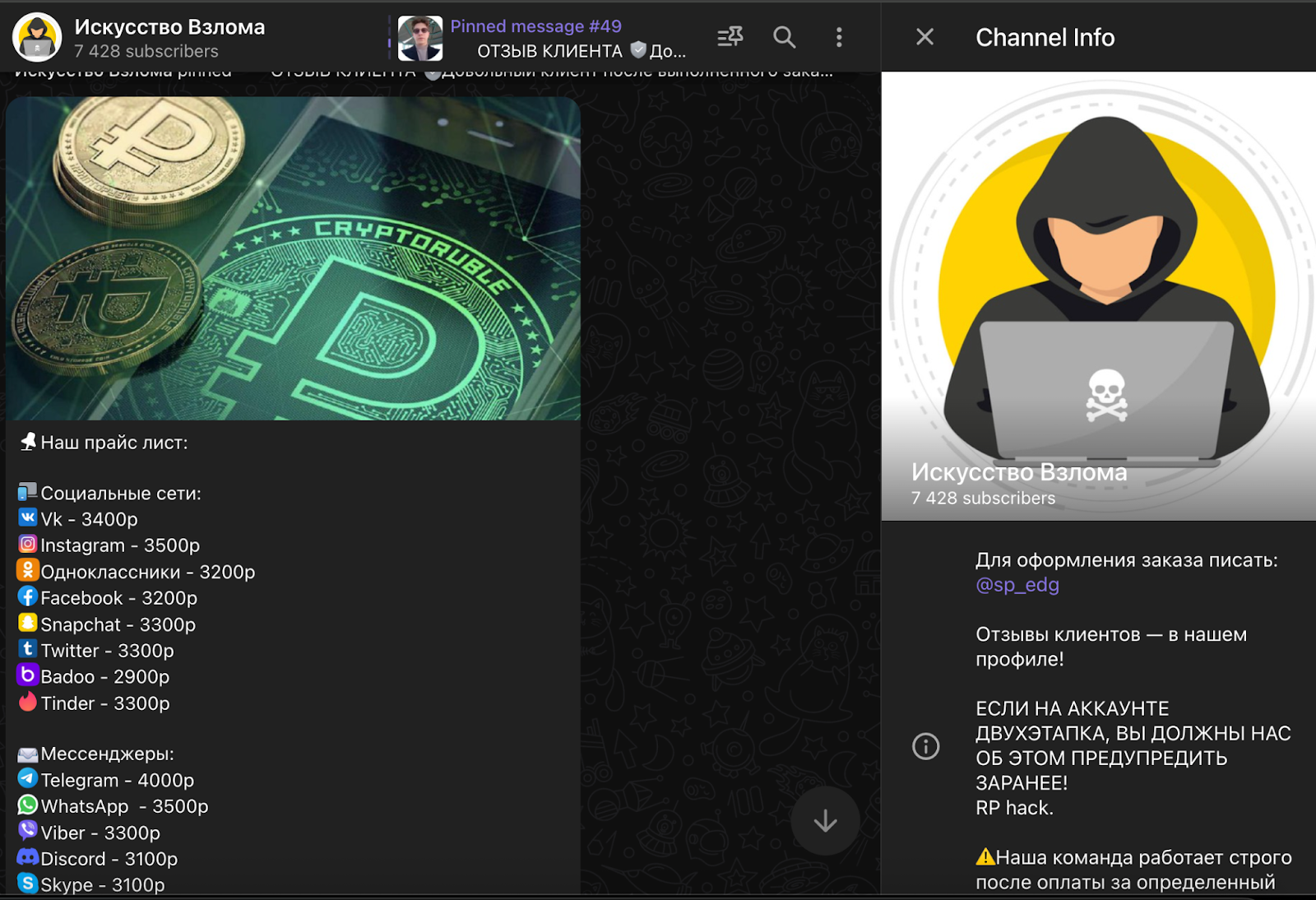Click the Instagram icon in the price list
1316x900 pixels.
pyautogui.click(x=27, y=544)
